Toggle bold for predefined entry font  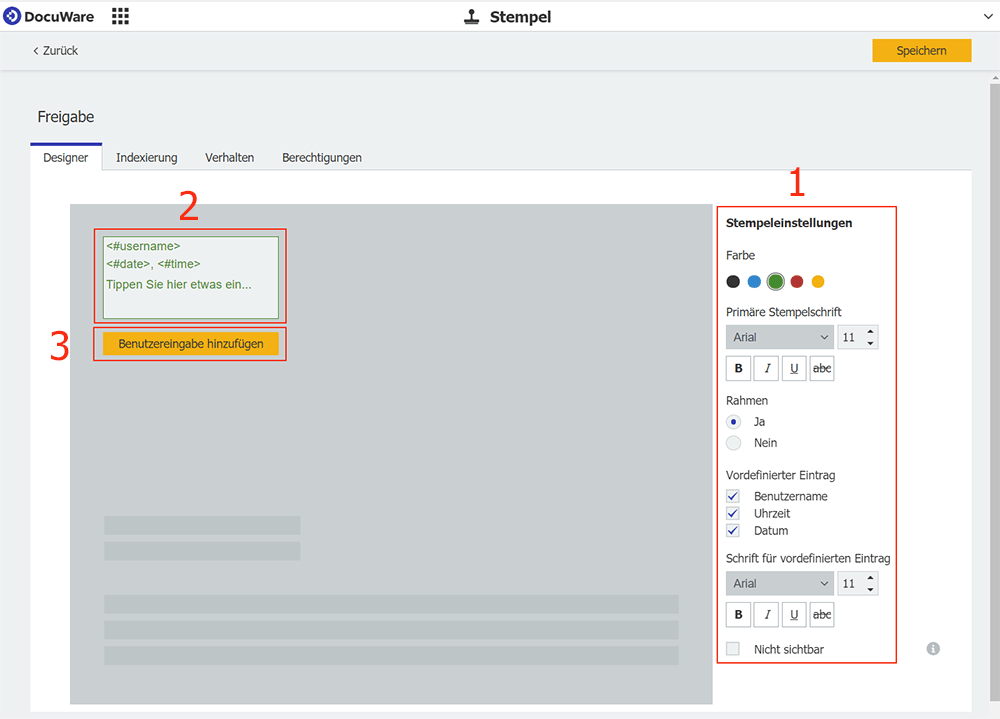tap(739, 615)
